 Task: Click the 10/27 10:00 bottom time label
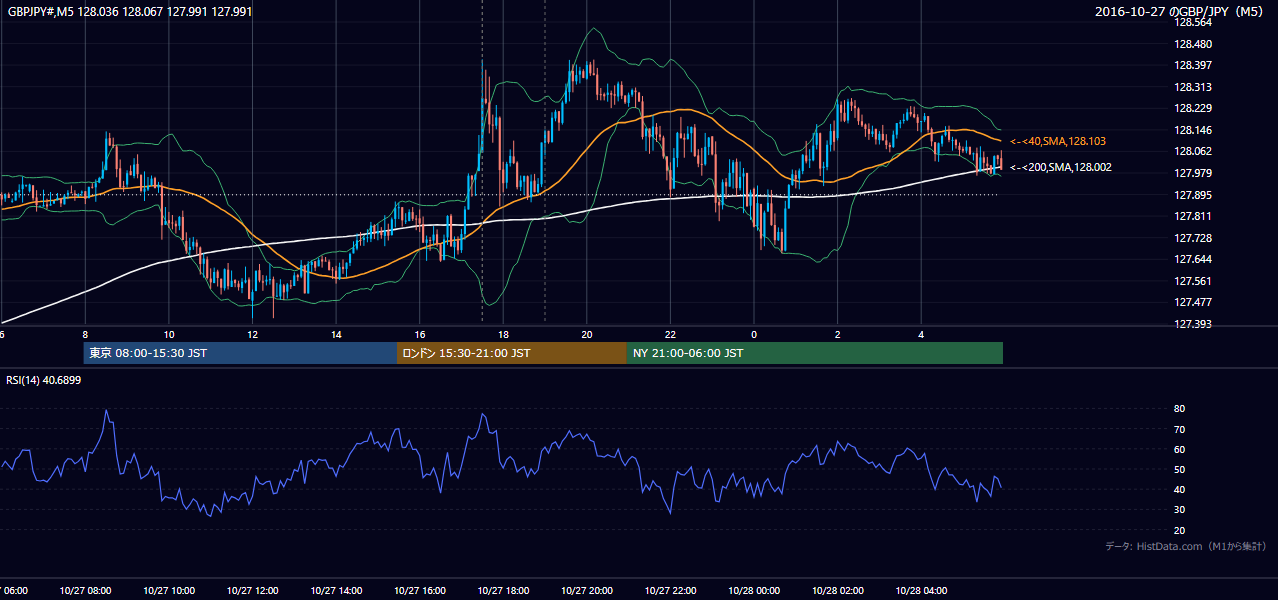pyautogui.click(x=168, y=591)
